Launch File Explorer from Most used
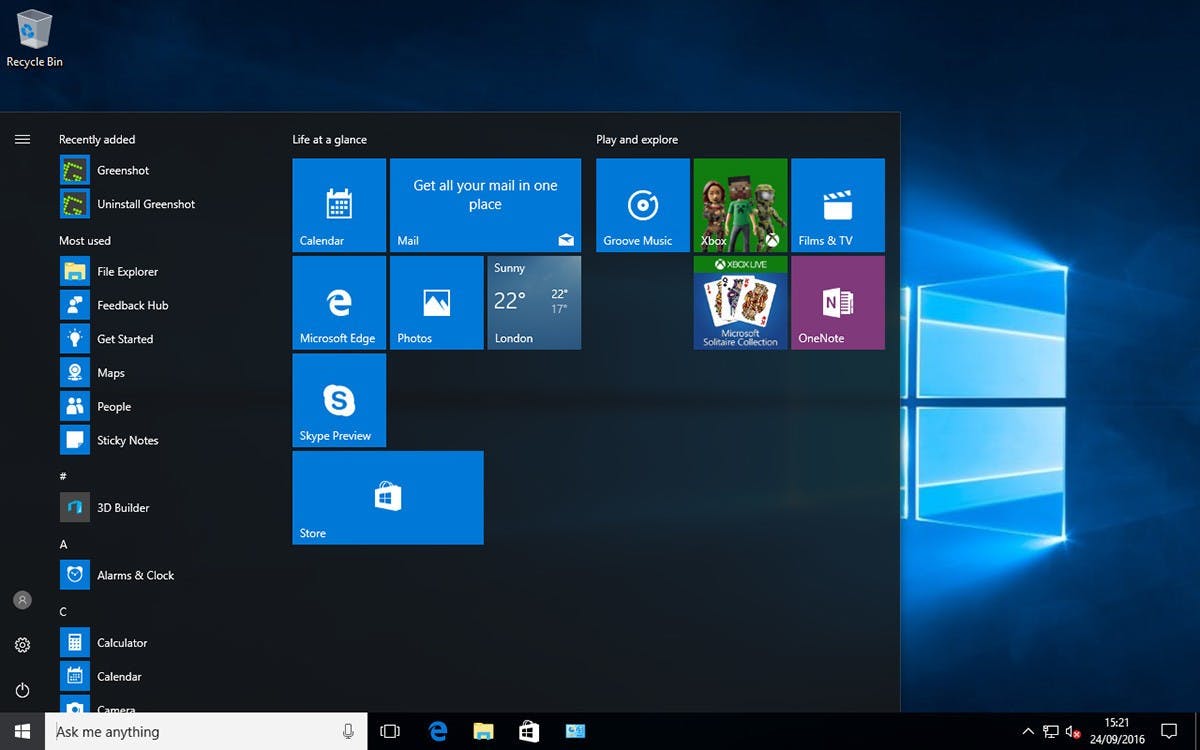 125,271
